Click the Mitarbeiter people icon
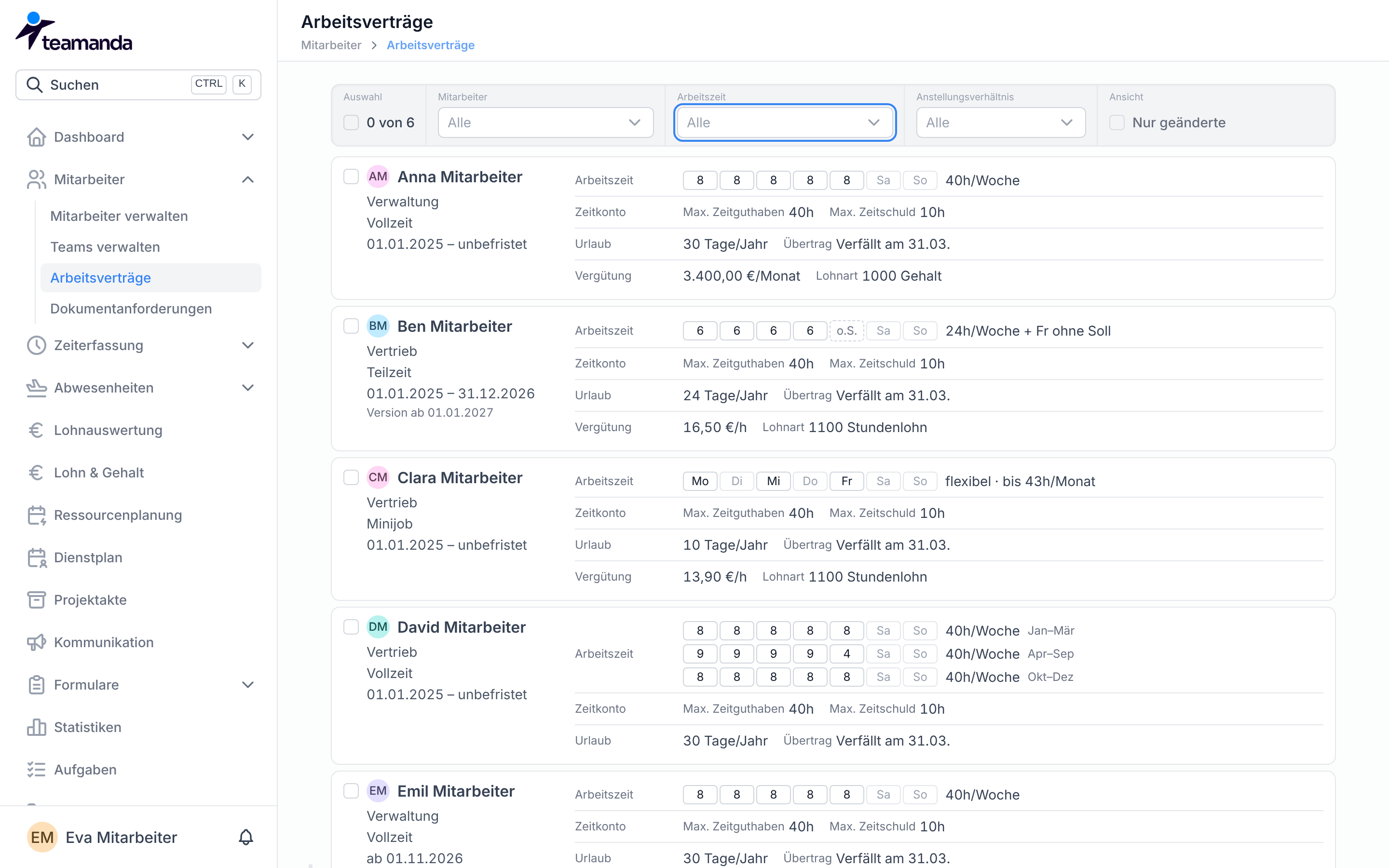 tap(36, 180)
